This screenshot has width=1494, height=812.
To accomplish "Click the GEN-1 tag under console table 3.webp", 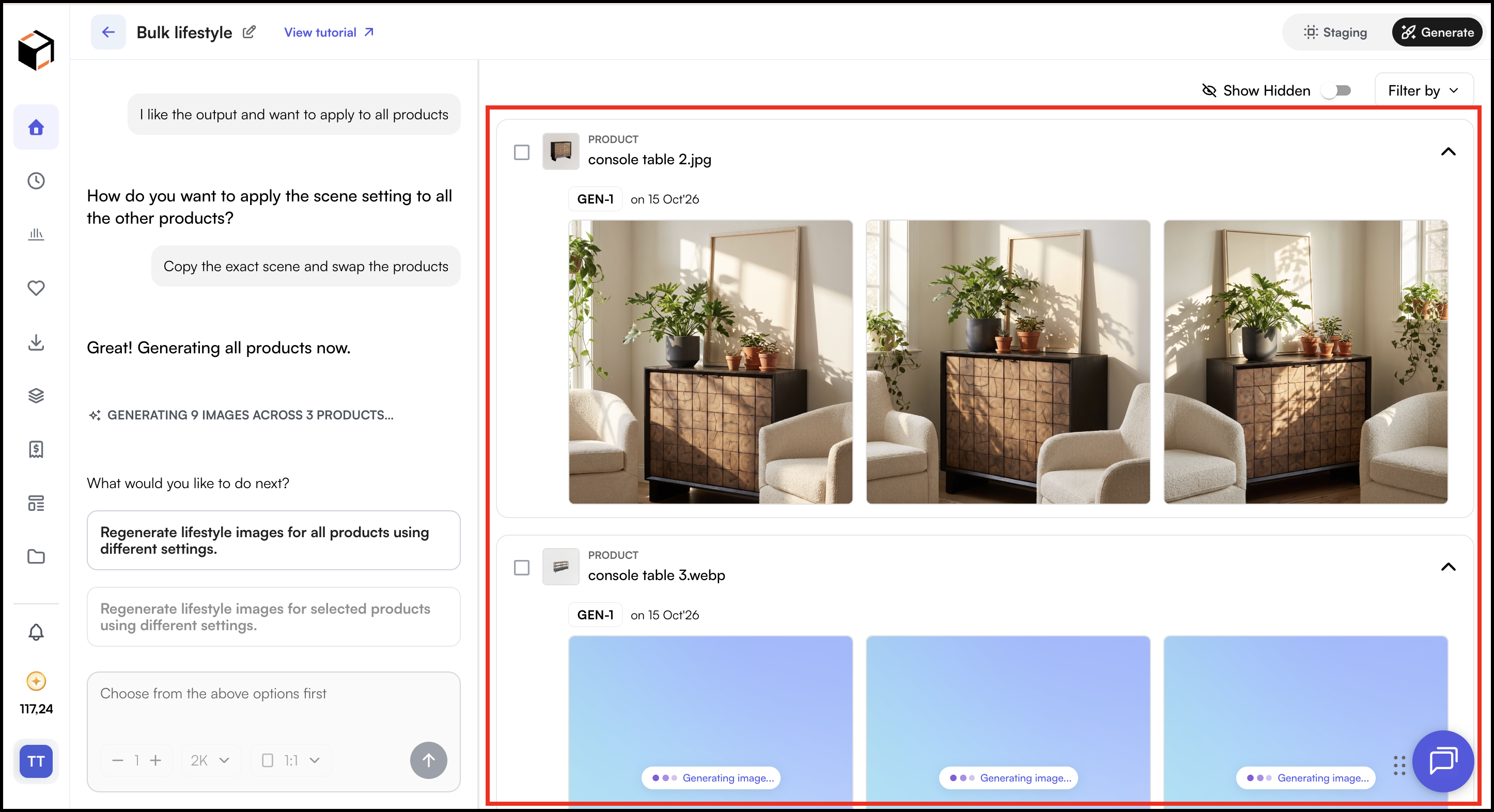I will point(595,615).
